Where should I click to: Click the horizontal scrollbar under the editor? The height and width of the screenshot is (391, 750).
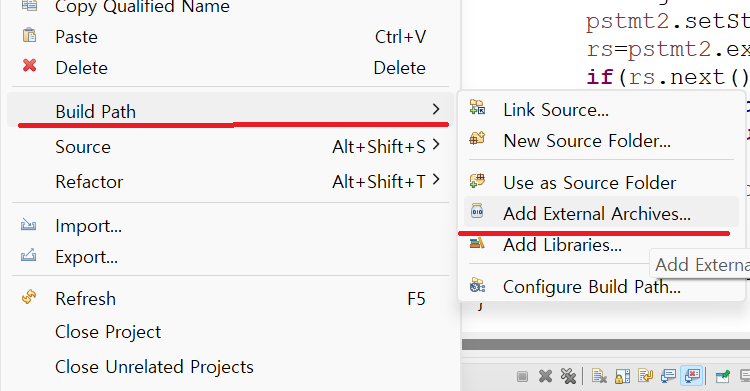pos(606,345)
